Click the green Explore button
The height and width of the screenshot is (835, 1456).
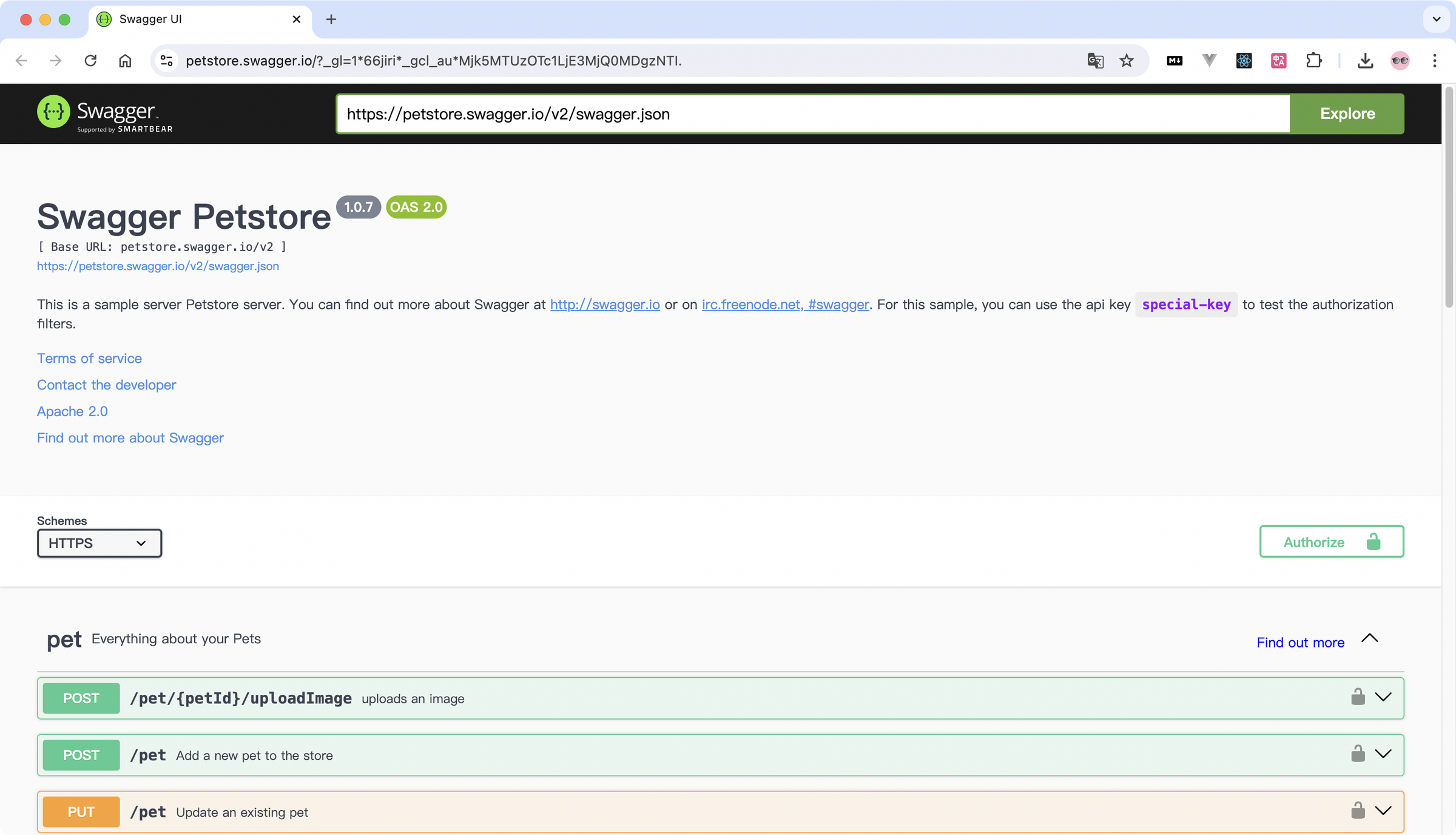click(x=1347, y=114)
